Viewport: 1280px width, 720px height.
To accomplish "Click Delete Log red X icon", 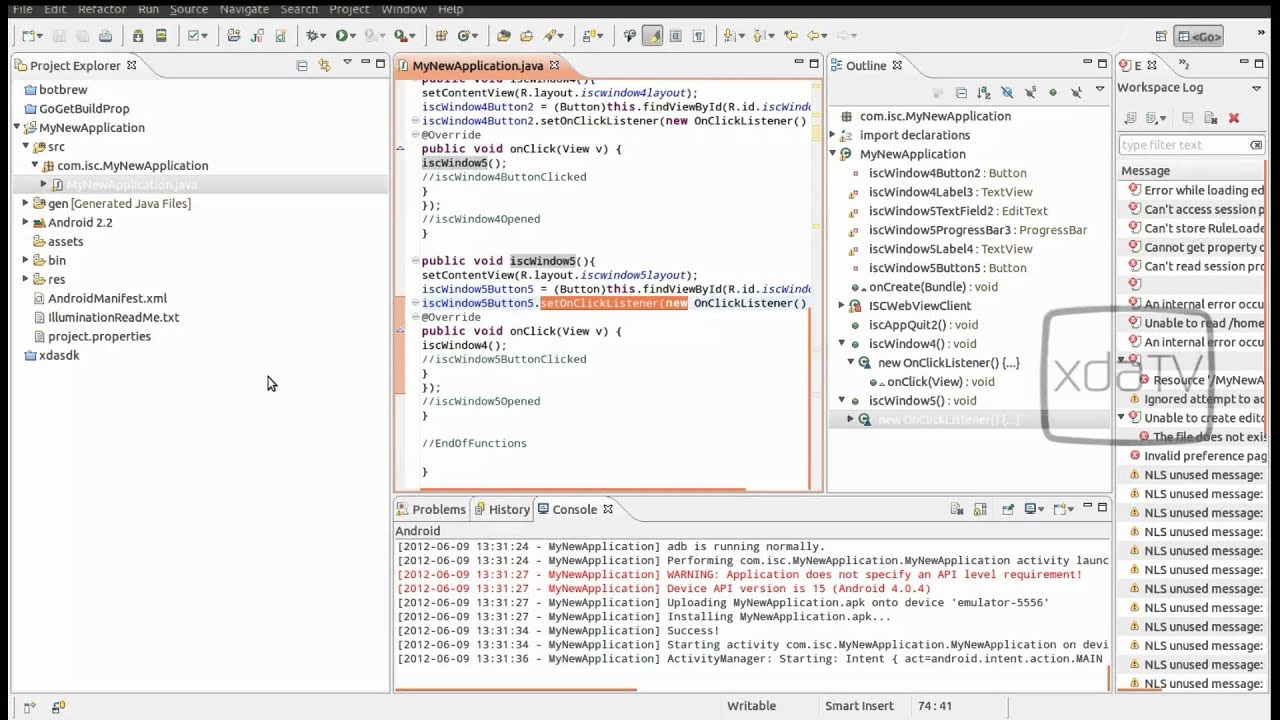I will tap(1233, 118).
